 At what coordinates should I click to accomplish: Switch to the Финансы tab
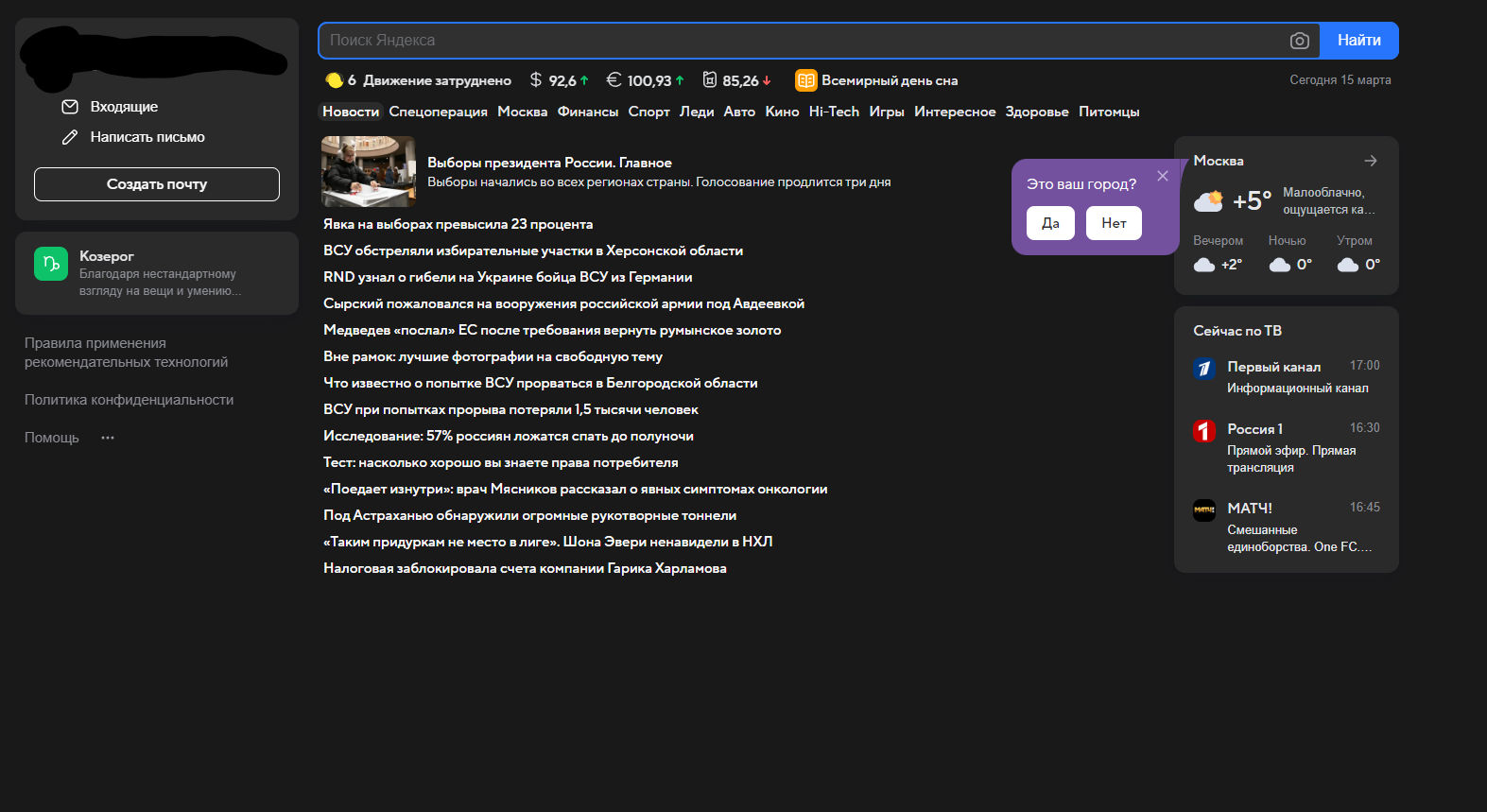click(588, 112)
